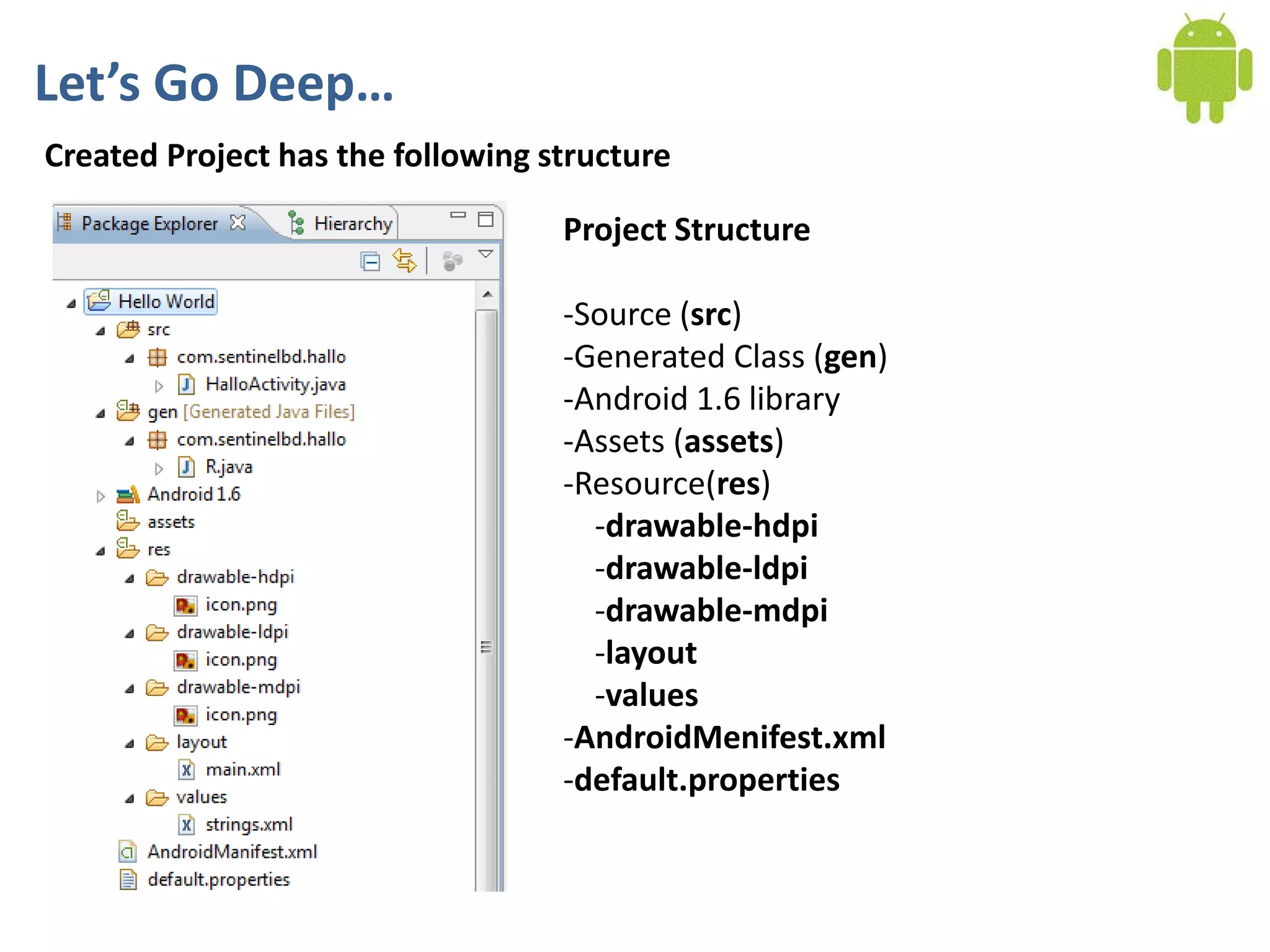Click the res folder icon
The image size is (1270, 952).
(x=128, y=549)
